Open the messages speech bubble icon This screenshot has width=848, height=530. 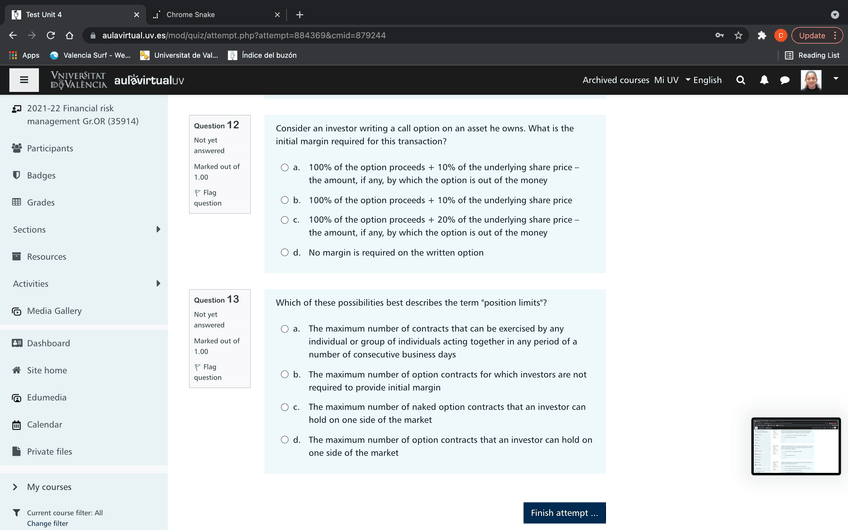[x=785, y=80]
